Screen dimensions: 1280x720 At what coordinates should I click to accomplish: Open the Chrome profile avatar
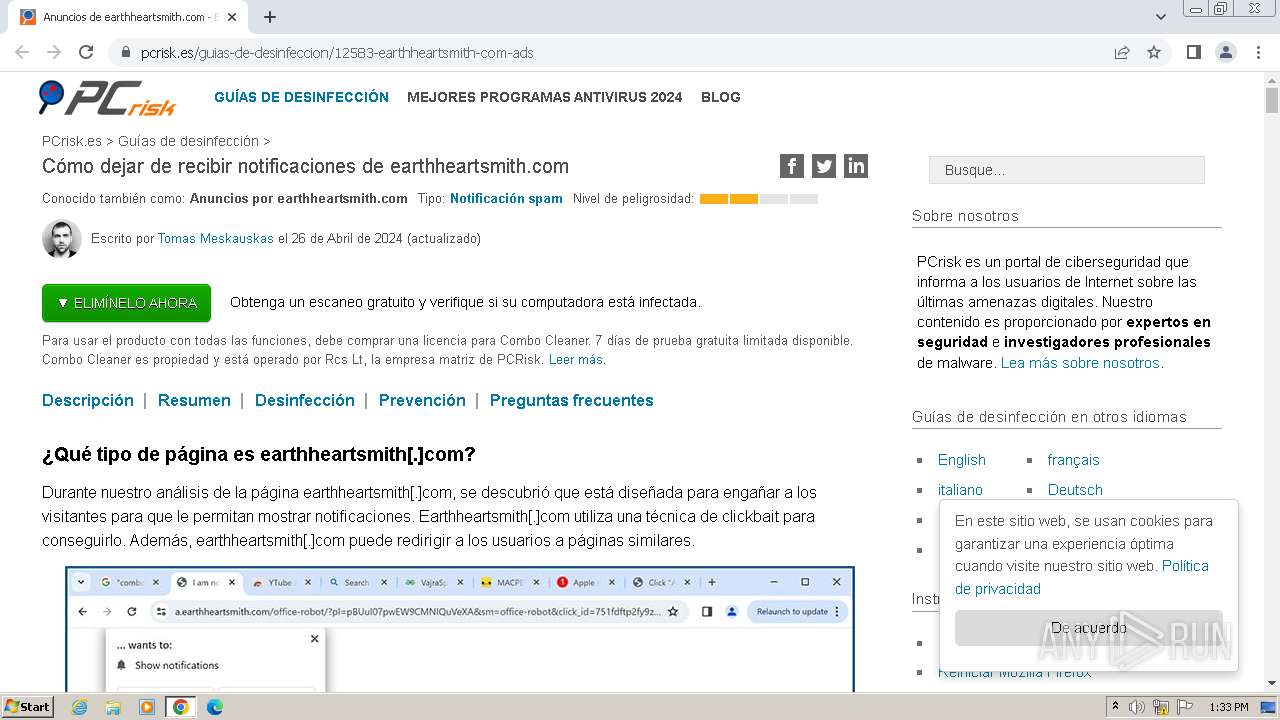tap(1226, 53)
